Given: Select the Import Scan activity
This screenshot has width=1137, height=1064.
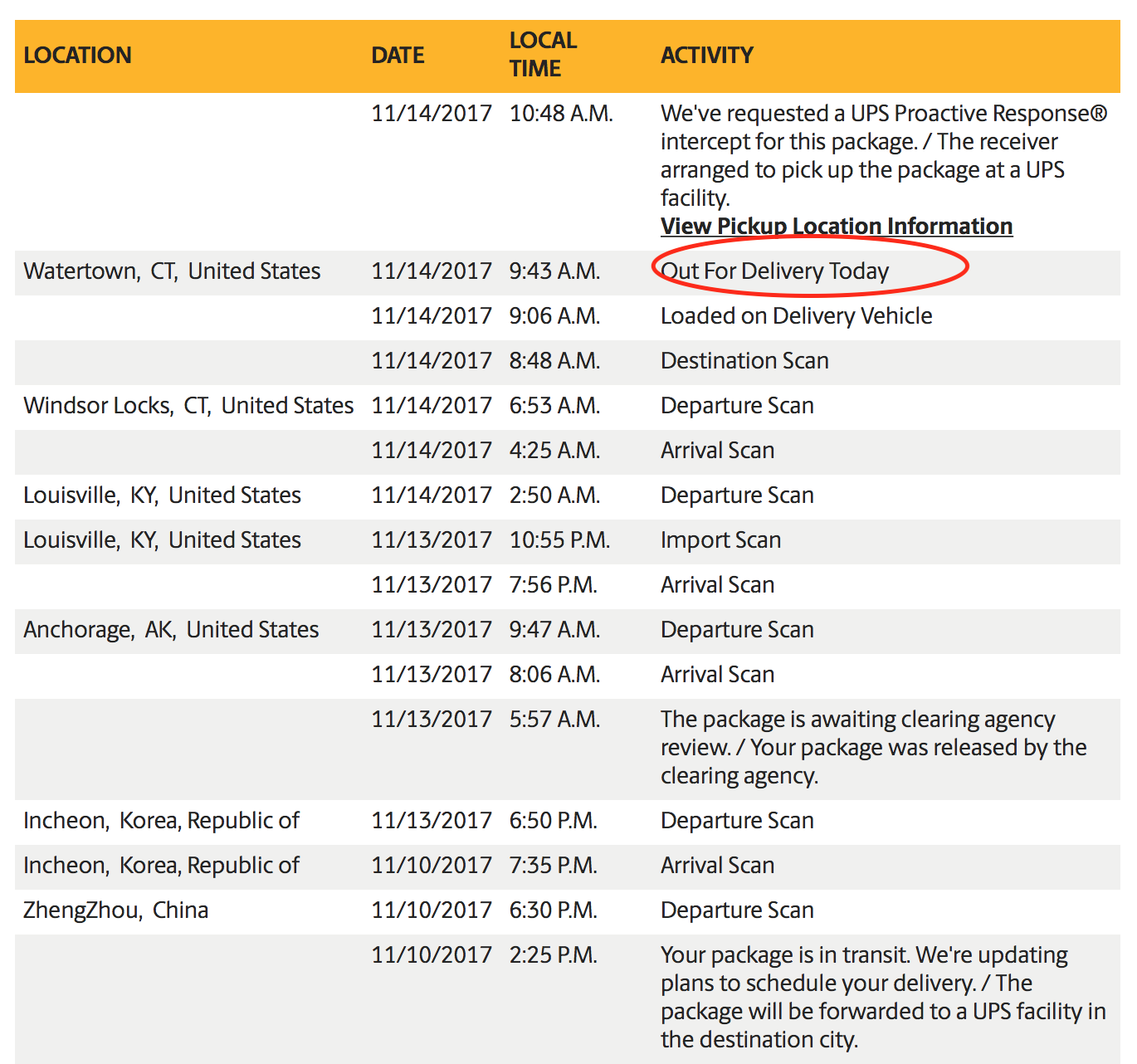Looking at the screenshot, I should coord(720,539).
